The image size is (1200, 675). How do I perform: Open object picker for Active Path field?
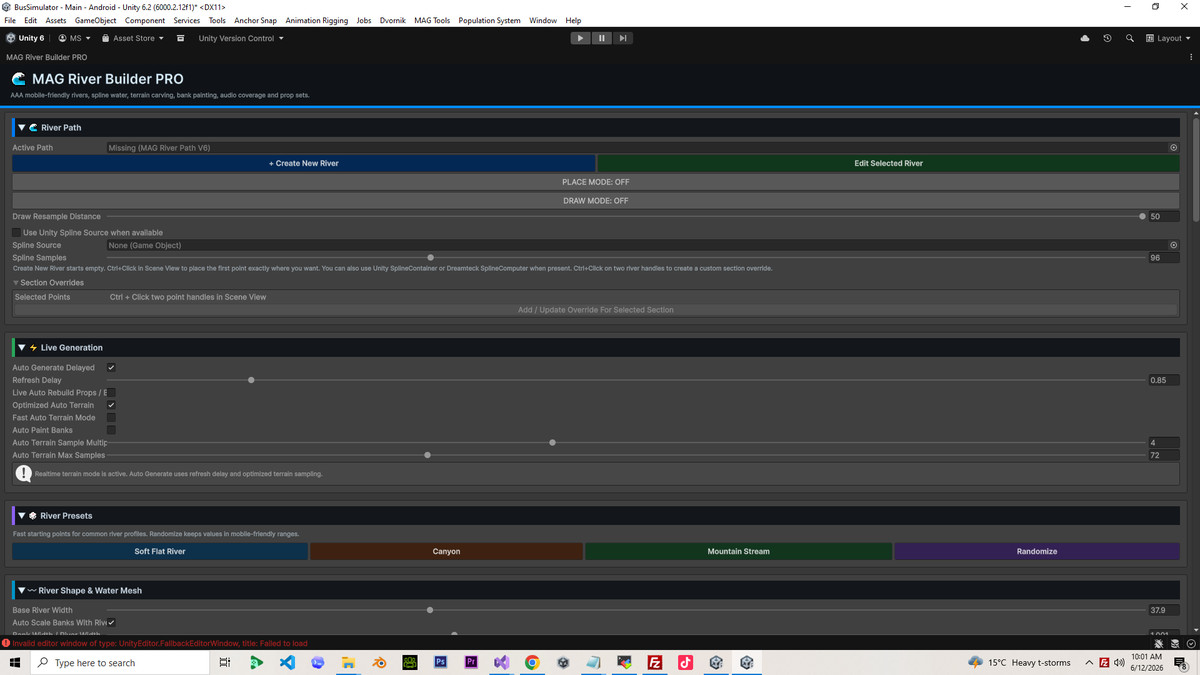pos(1174,147)
